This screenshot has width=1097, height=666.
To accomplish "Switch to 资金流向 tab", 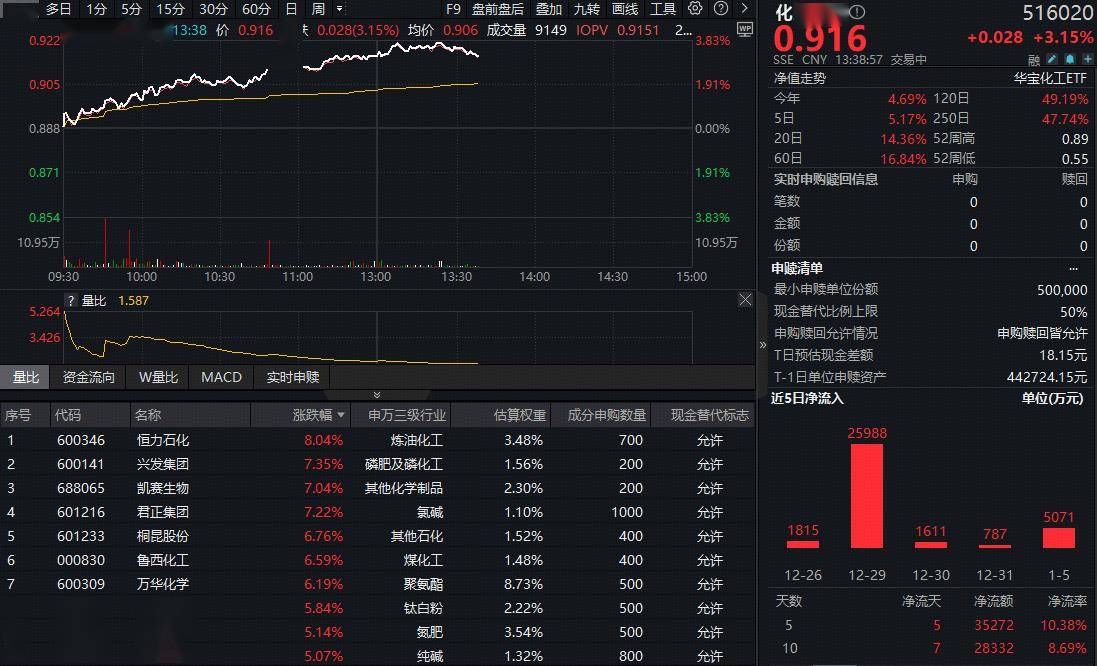I will click(x=88, y=377).
